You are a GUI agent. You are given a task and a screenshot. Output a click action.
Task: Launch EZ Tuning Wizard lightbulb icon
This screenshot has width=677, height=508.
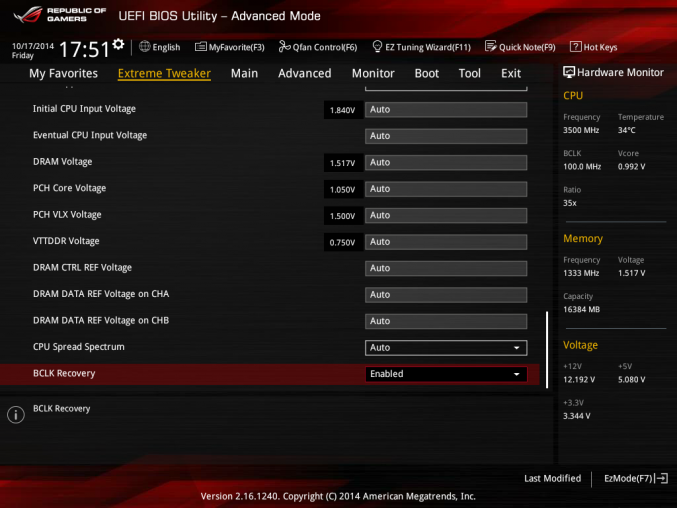click(377, 47)
